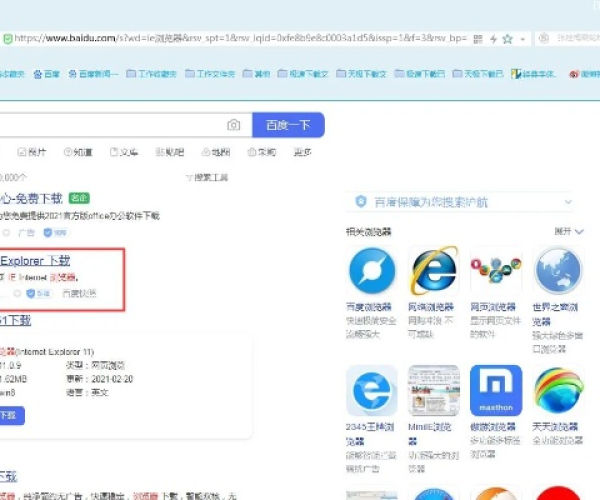Open 搜索工具 filter options
The height and width of the screenshot is (500, 600).
click(x=207, y=178)
